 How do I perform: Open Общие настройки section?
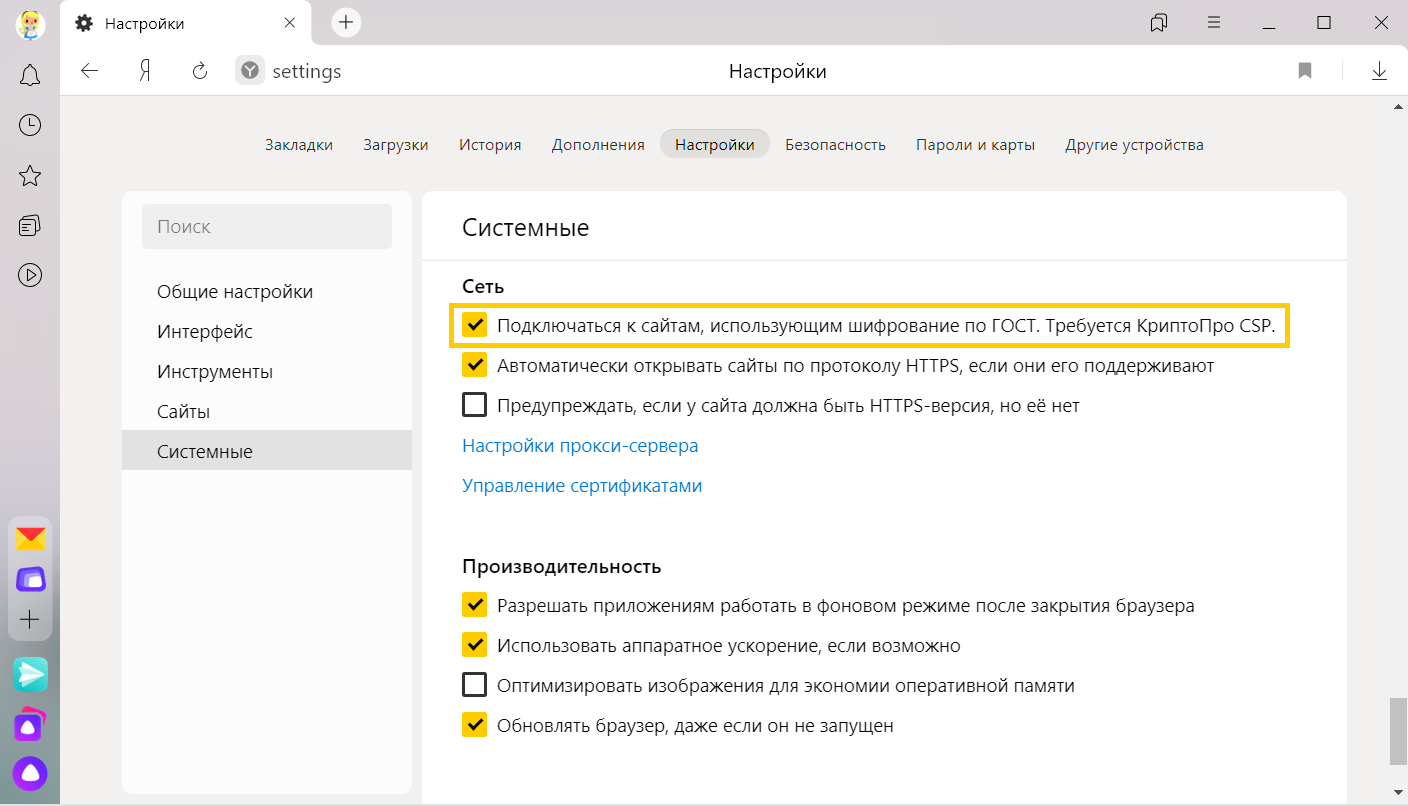pos(267,292)
